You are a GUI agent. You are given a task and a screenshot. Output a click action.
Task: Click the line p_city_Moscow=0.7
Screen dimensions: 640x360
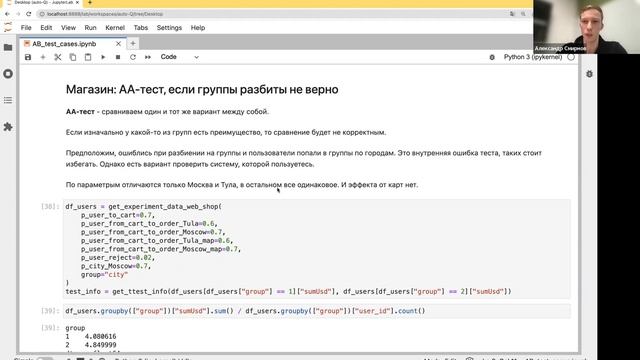point(116,266)
